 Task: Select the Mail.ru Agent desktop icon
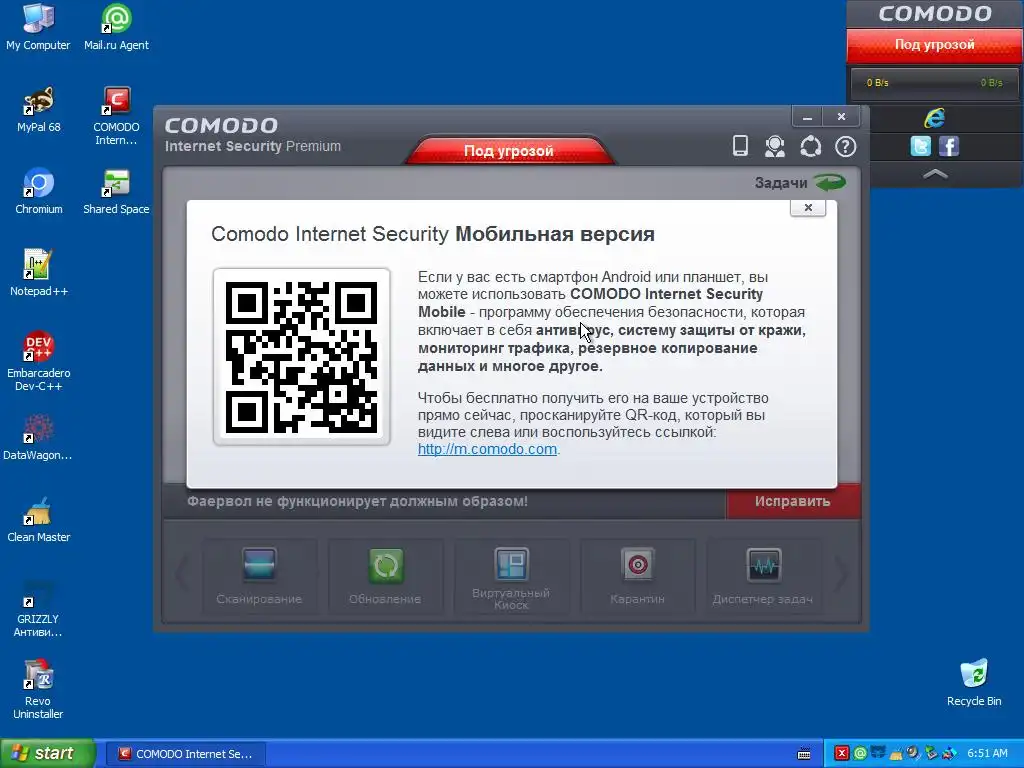[116, 27]
